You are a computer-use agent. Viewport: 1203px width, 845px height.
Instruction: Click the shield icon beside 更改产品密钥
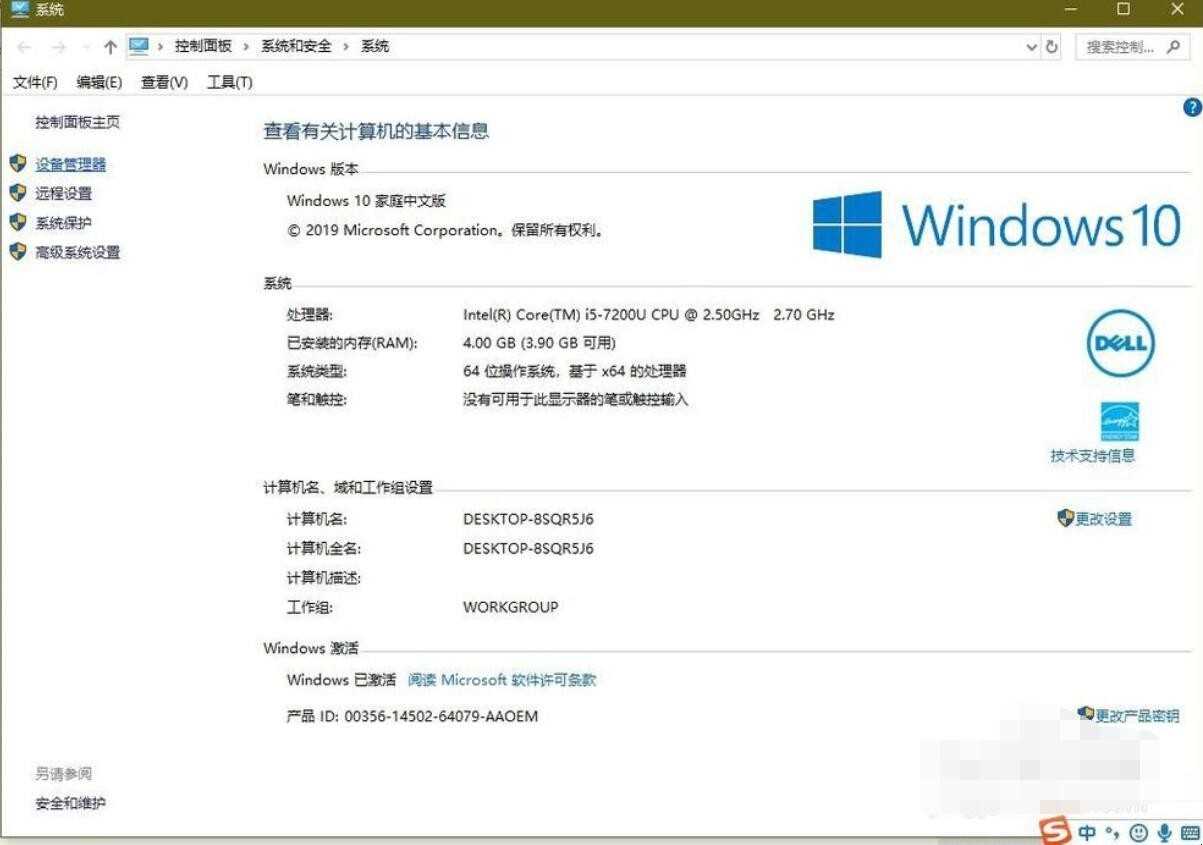(x=1086, y=714)
